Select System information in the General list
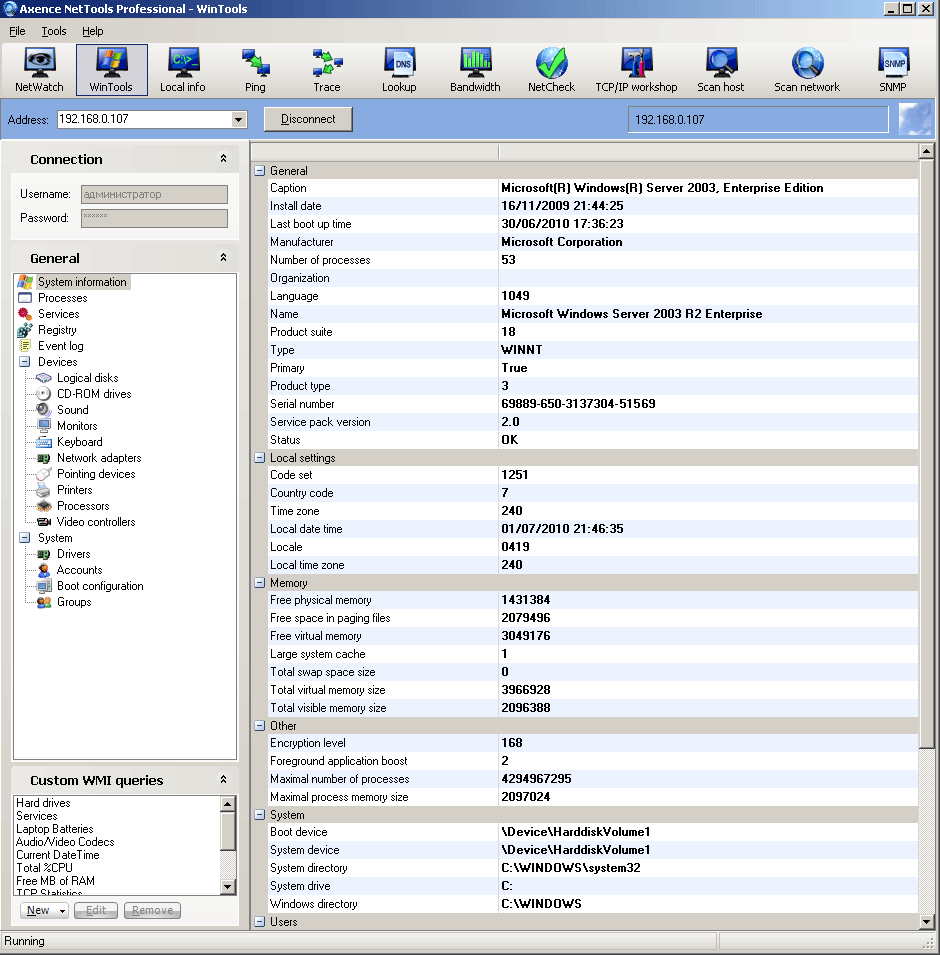 coord(82,282)
